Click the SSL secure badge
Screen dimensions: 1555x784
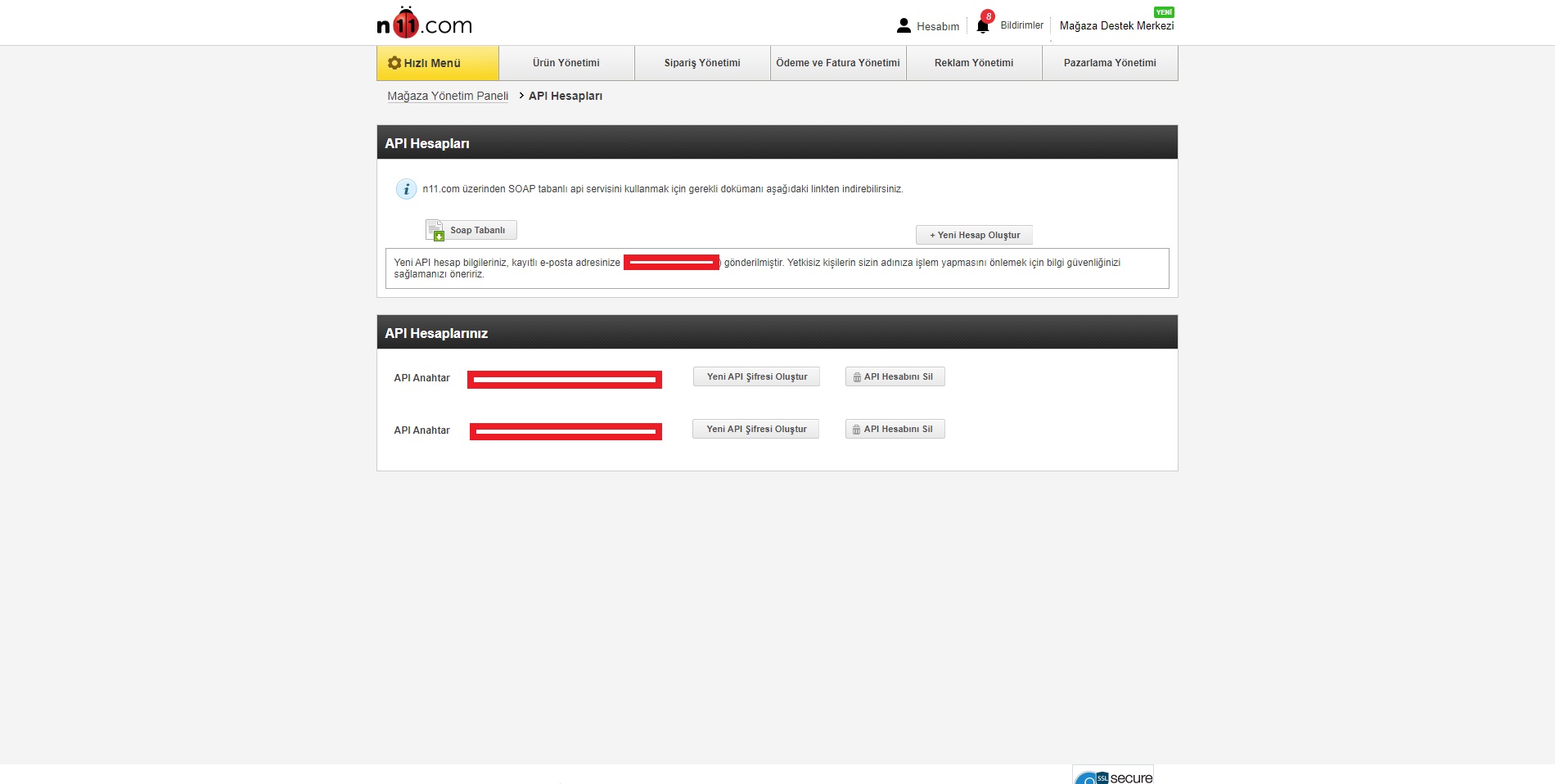[x=1113, y=776]
